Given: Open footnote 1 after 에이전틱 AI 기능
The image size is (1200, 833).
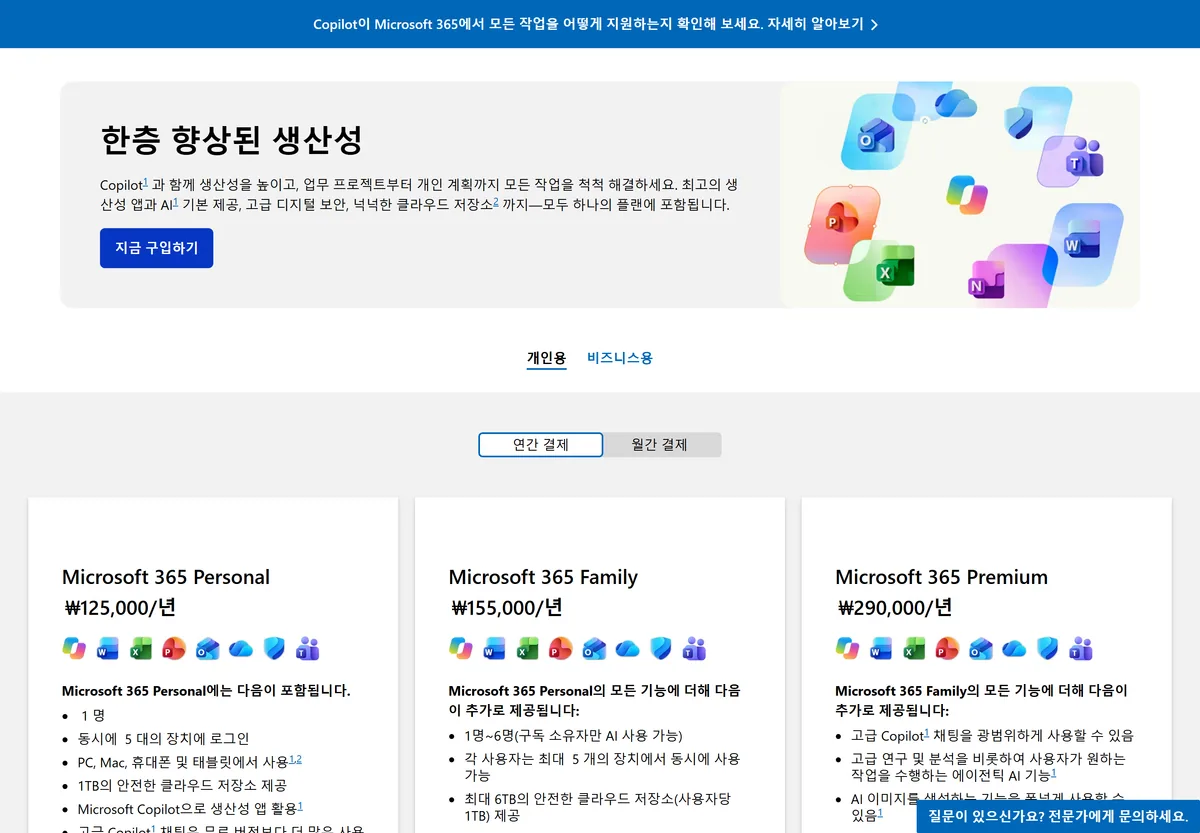Looking at the screenshot, I should tap(1054, 773).
